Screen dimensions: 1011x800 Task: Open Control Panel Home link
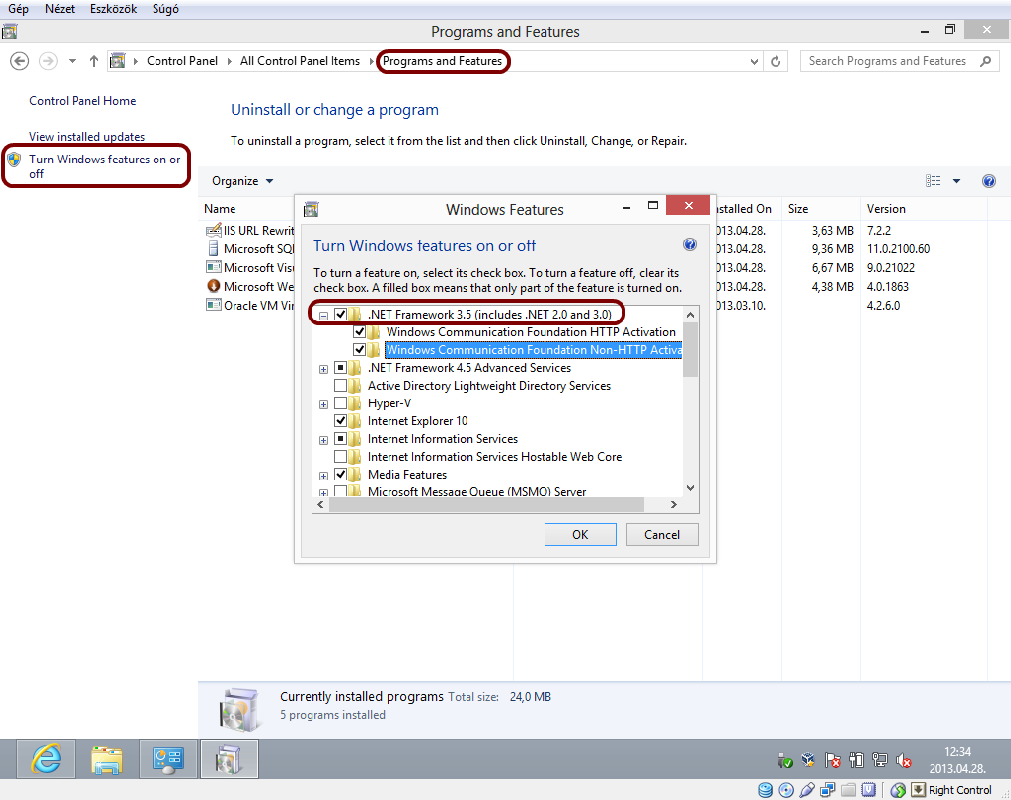click(x=83, y=101)
